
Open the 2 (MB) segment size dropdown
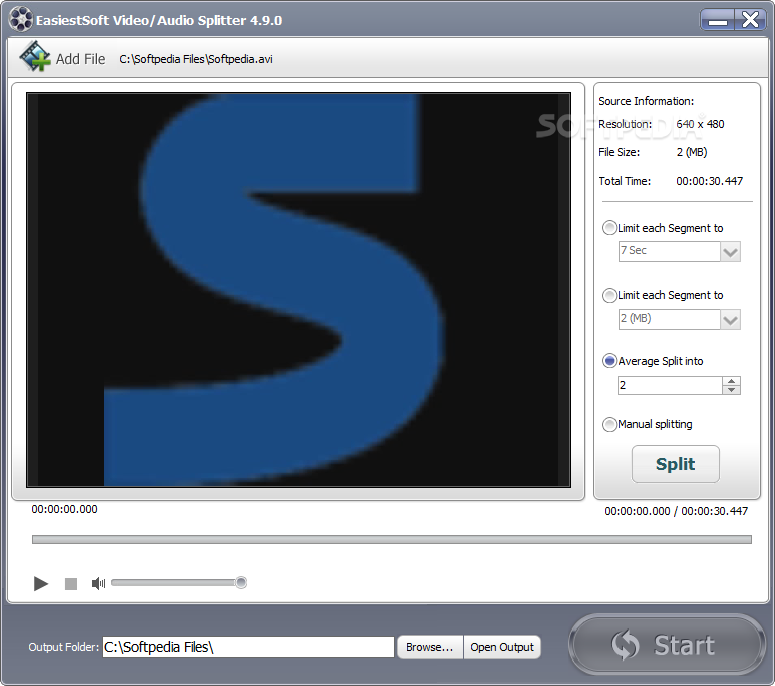[x=730, y=320]
